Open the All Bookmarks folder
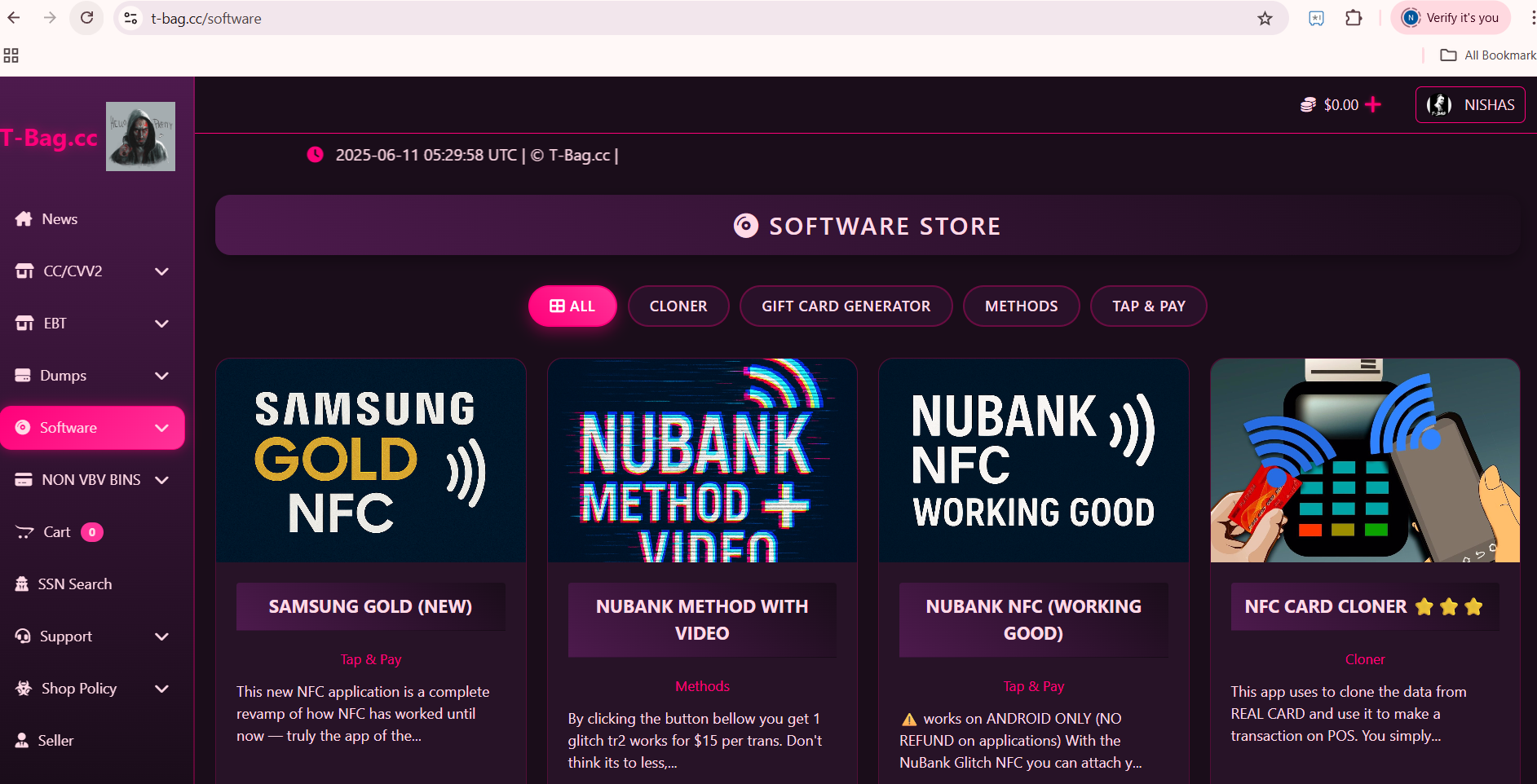The image size is (1537, 784). tap(1488, 55)
